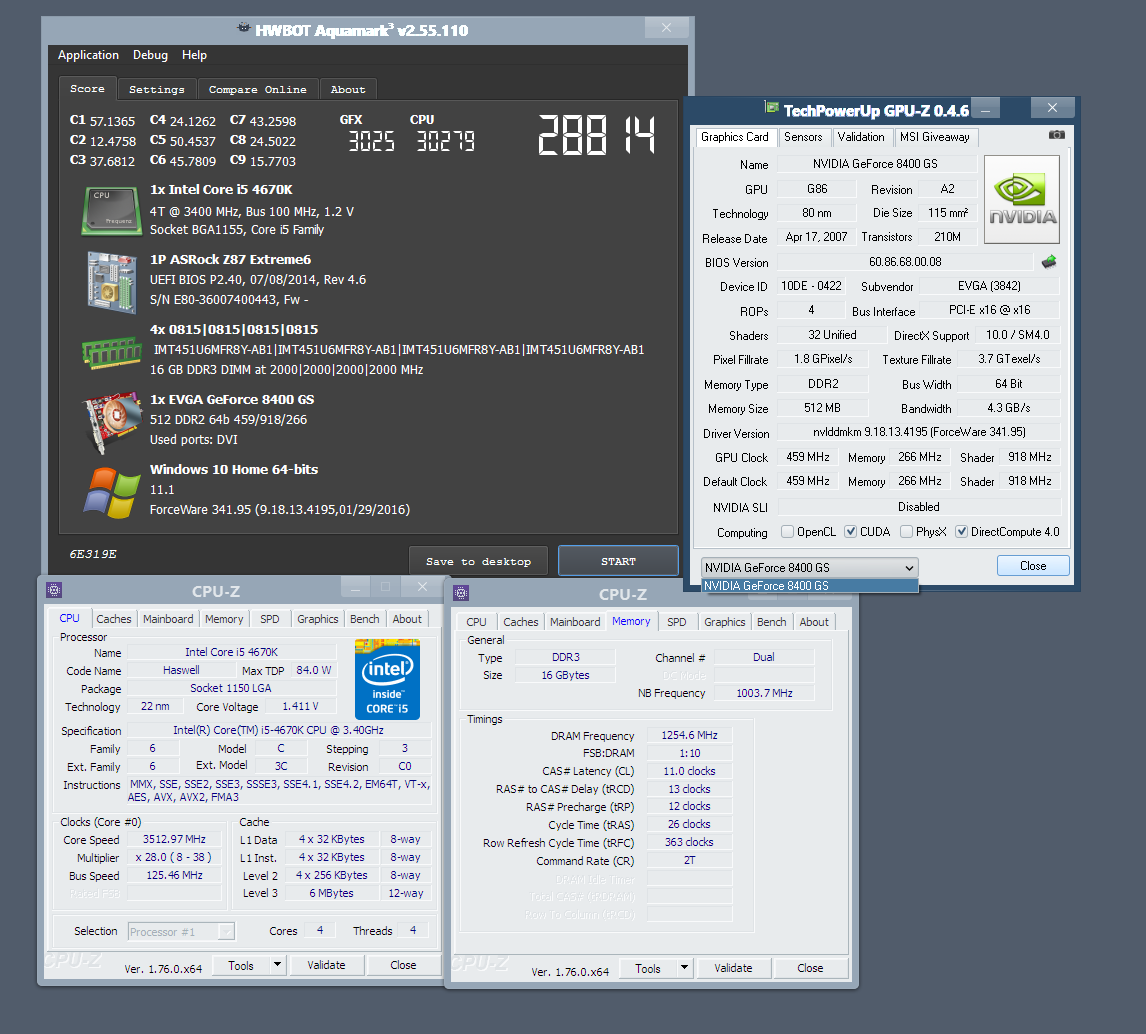The width and height of the screenshot is (1146, 1034).
Task: Click the BIOS Version field 60.86.68.00.08
Action: (x=905, y=262)
